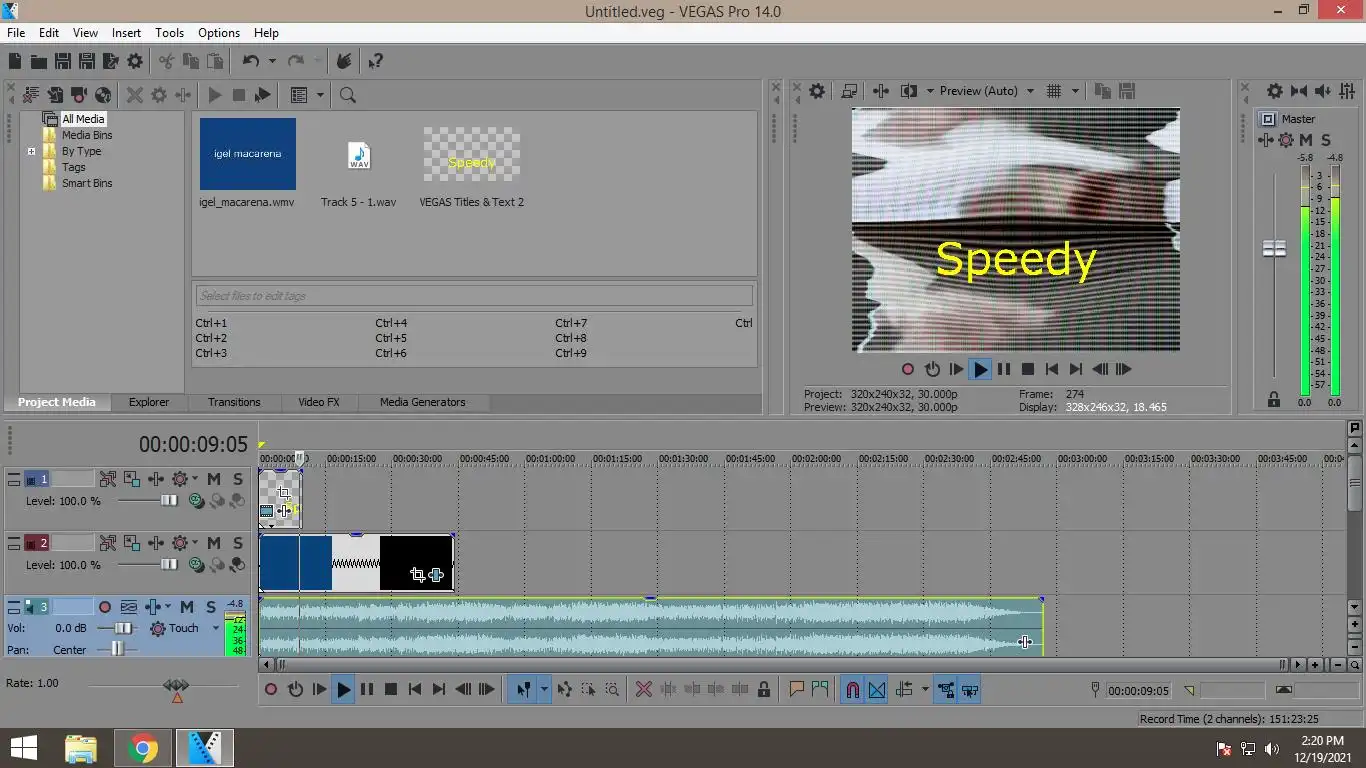
Task: Click the red Delete X in timeline toolbar
Action: 644,689
